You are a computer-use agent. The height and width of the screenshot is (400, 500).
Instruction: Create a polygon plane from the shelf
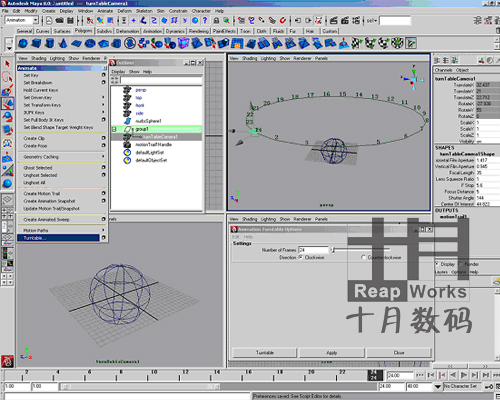click(x=76, y=43)
